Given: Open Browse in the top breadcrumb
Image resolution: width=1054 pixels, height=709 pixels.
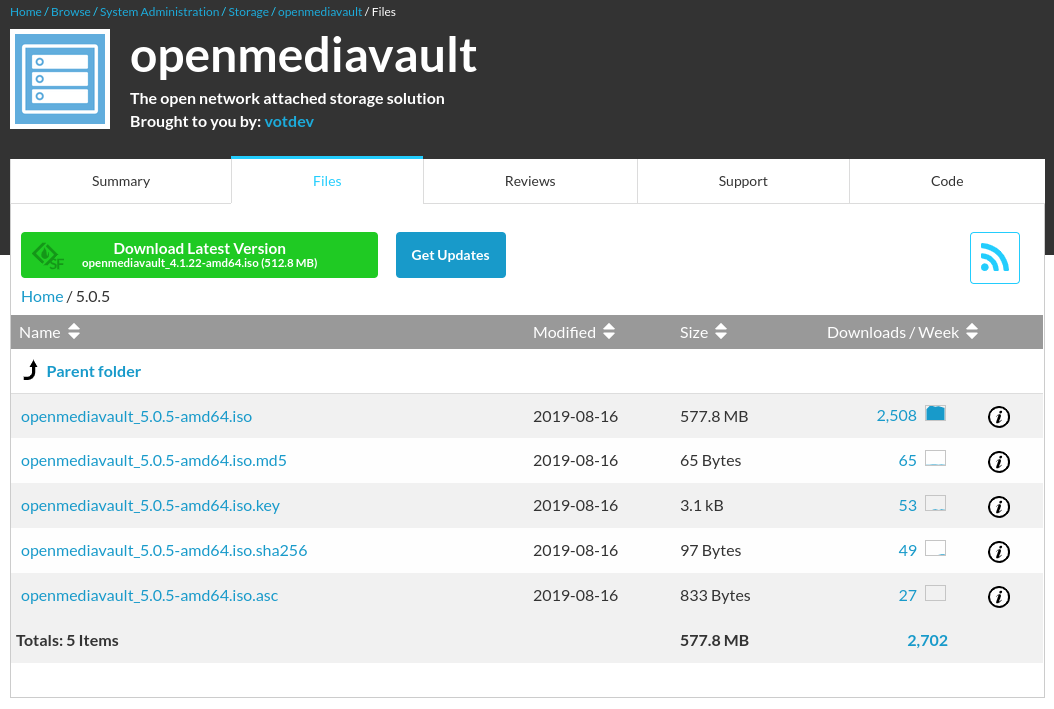Looking at the screenshot, I should [71, 12].
